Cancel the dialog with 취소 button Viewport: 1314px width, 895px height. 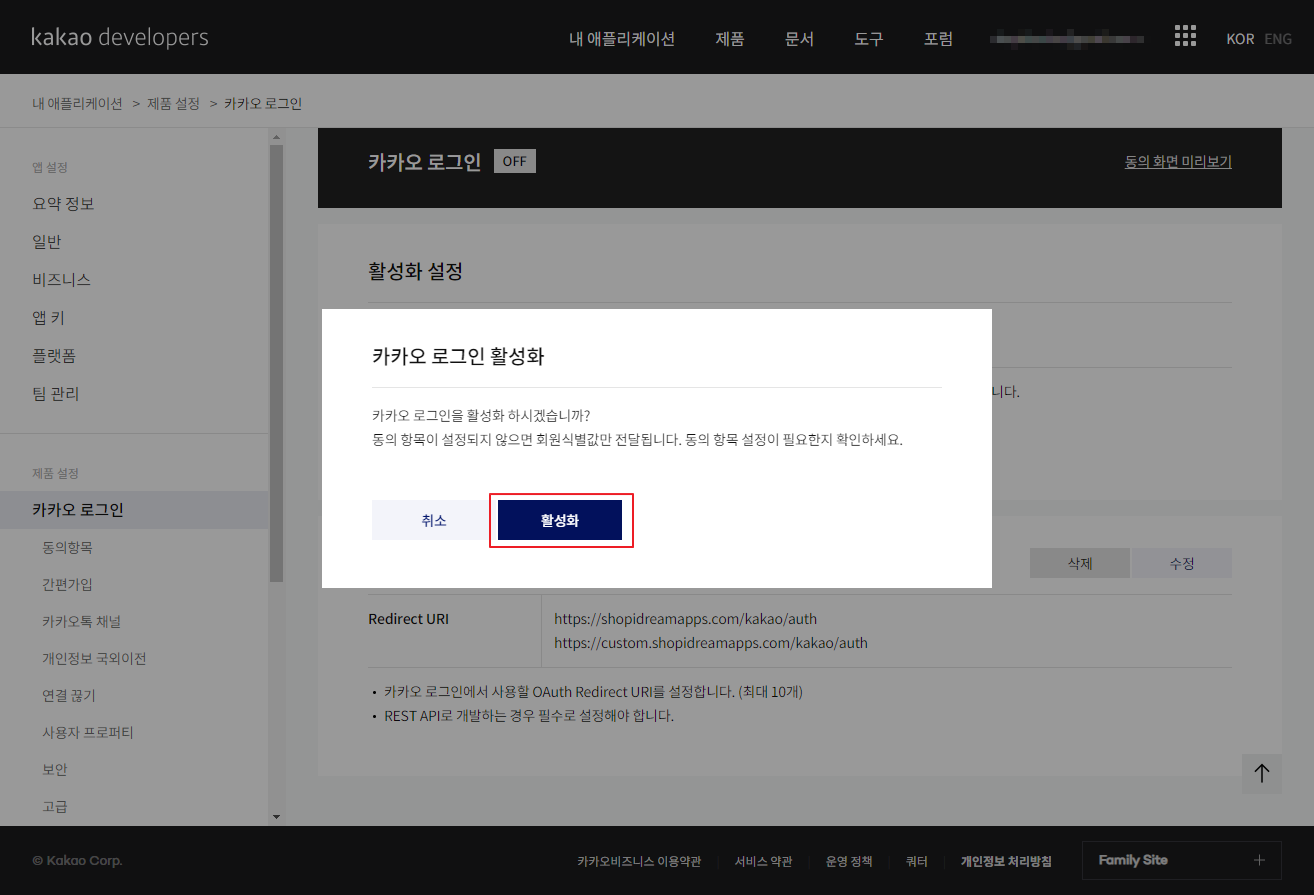point(434,520)
